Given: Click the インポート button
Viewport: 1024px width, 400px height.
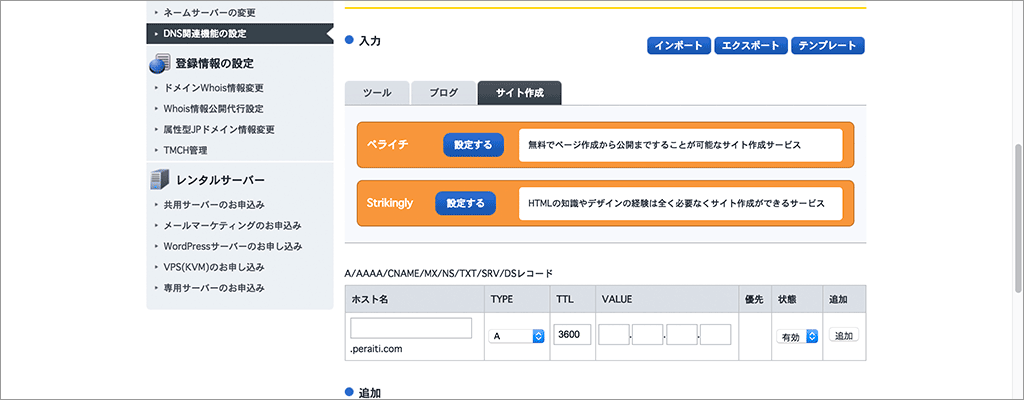Looking at the screenshot, I should 679,46.
